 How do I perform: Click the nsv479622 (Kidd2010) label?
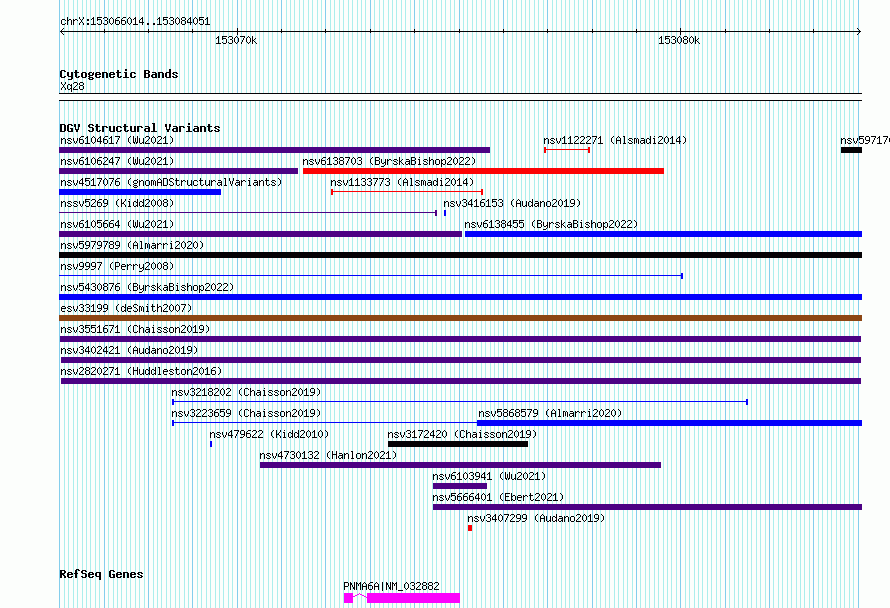(x=269, y=434)
